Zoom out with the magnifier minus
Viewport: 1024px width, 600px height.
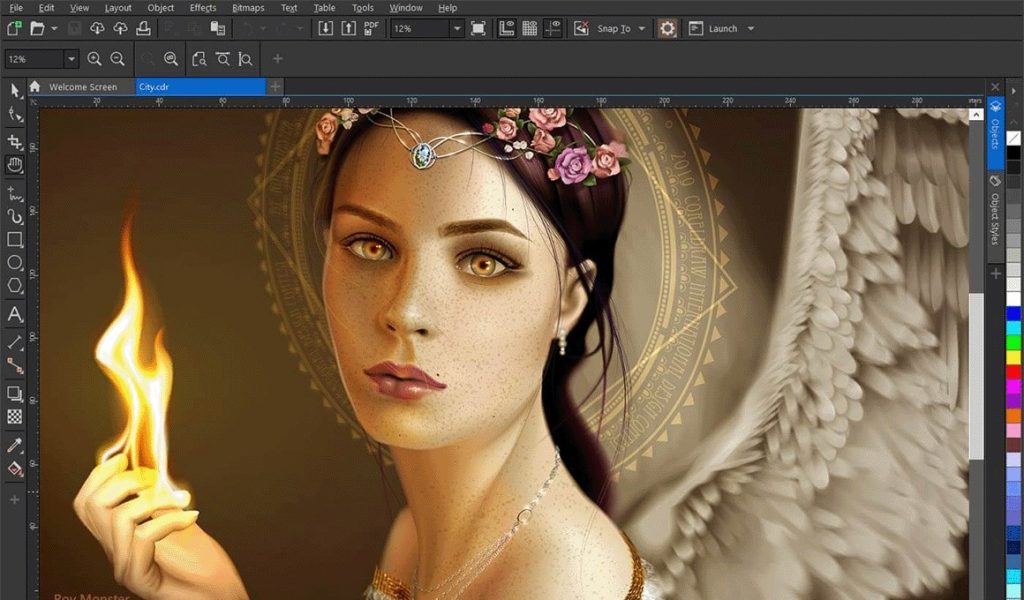[x=118, y=59]
